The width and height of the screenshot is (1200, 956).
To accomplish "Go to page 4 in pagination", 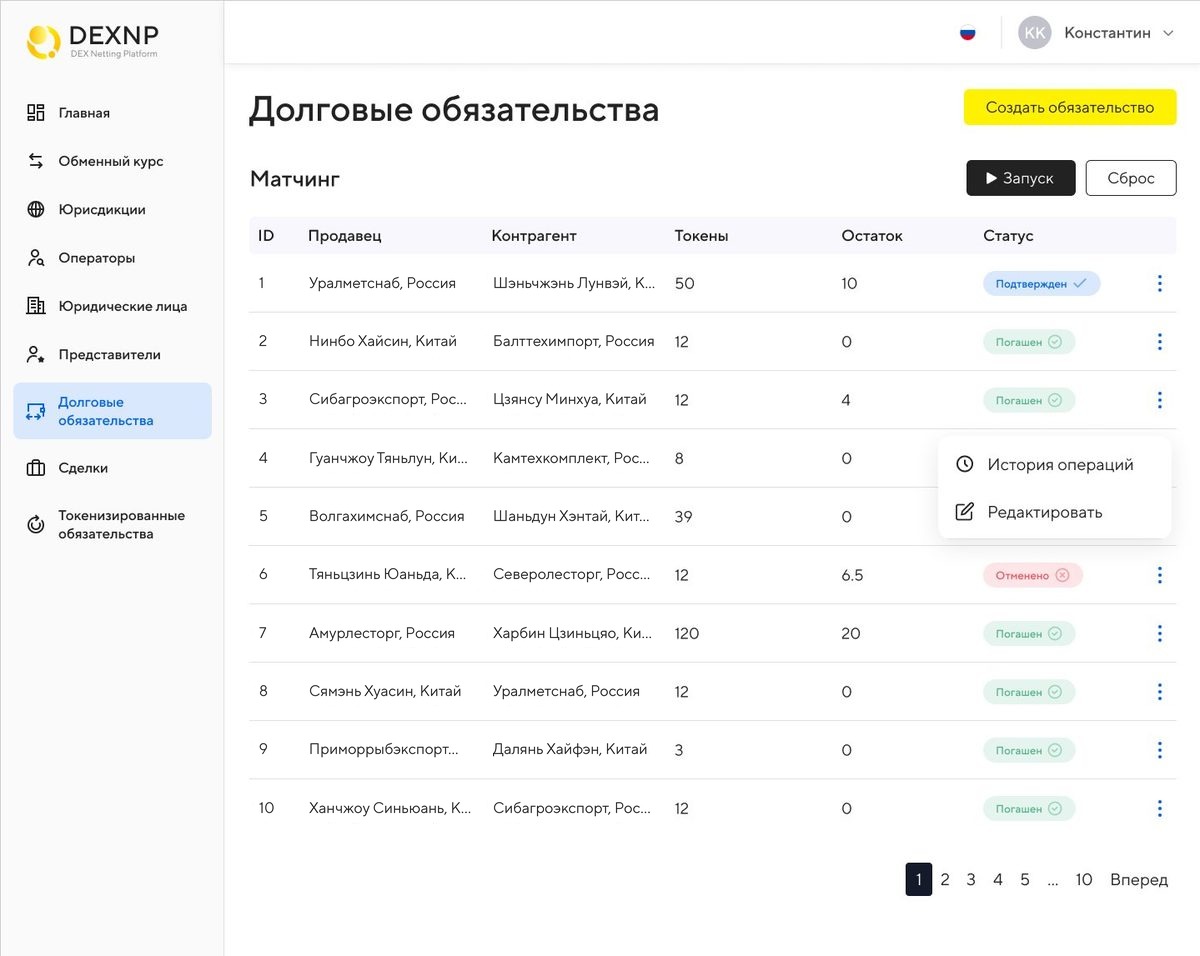I will (x=998, y=880).
